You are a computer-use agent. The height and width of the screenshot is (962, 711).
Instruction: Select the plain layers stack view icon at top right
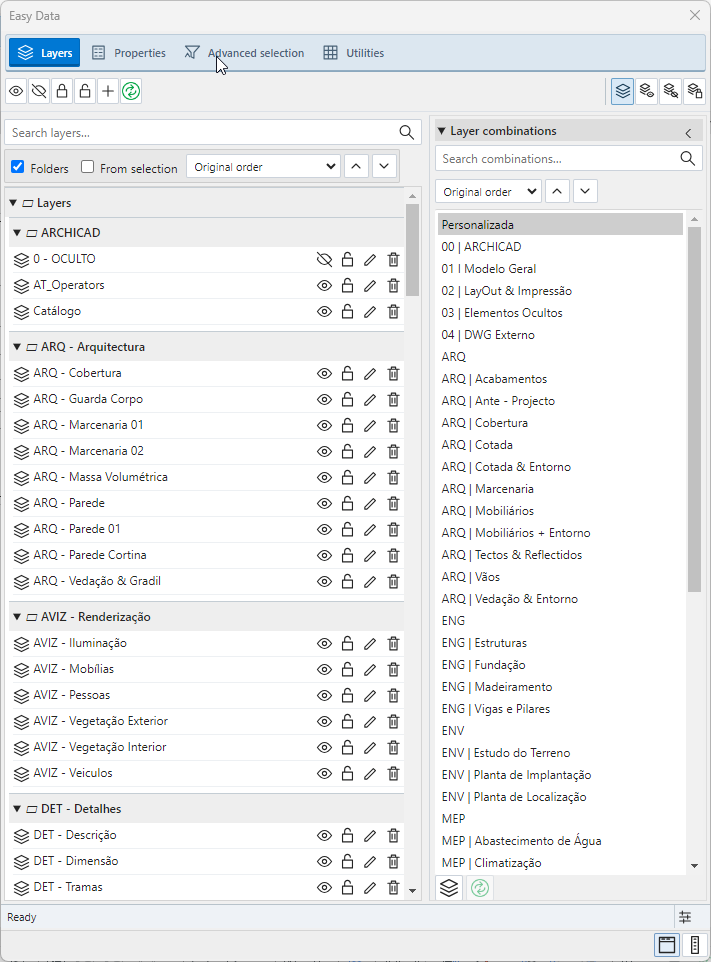[623, 91]
